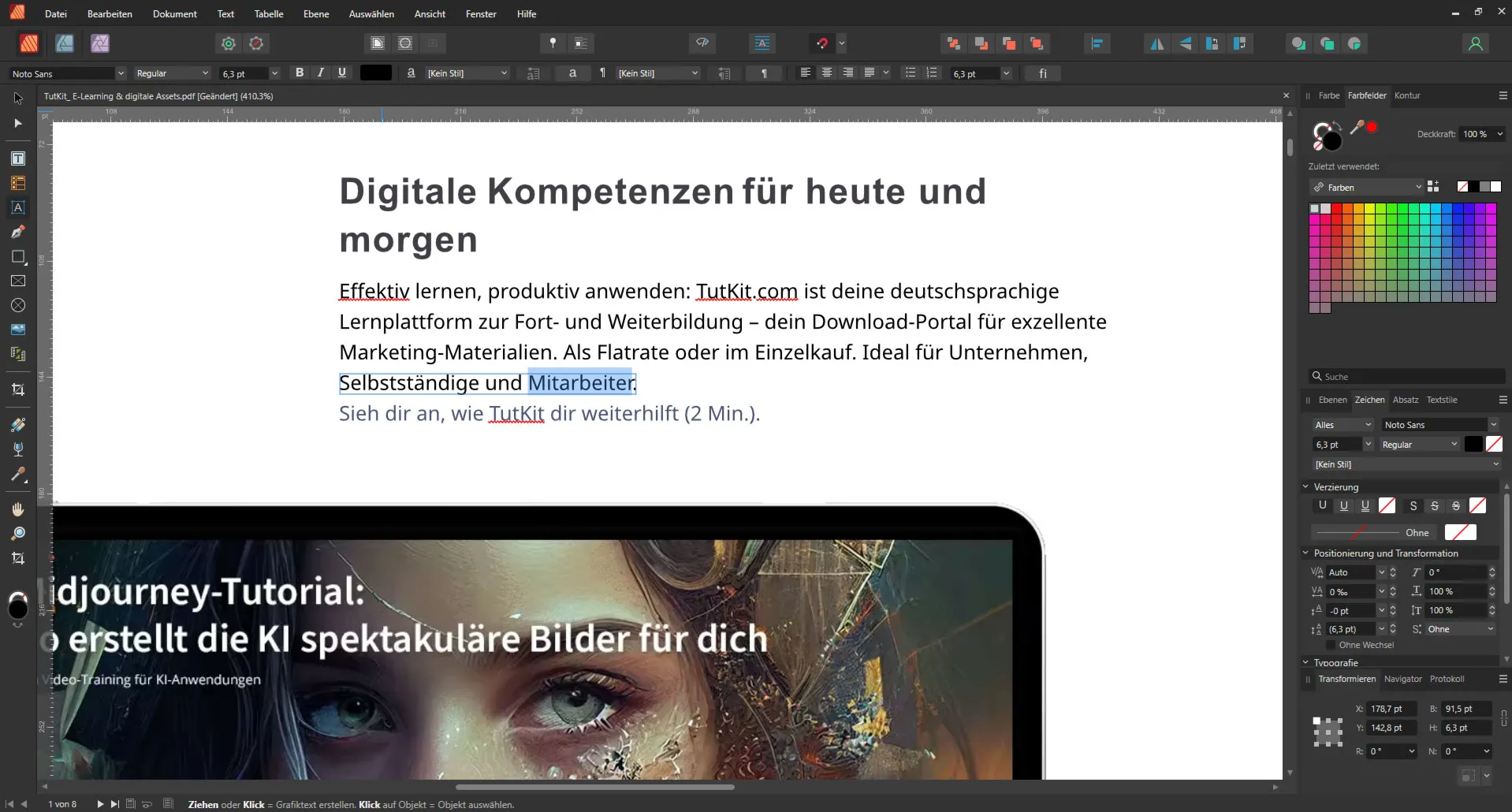This screenshot has height=812, width=1512.
Task: Click the black text color swatch in toolbar
Action: [376, 73]
